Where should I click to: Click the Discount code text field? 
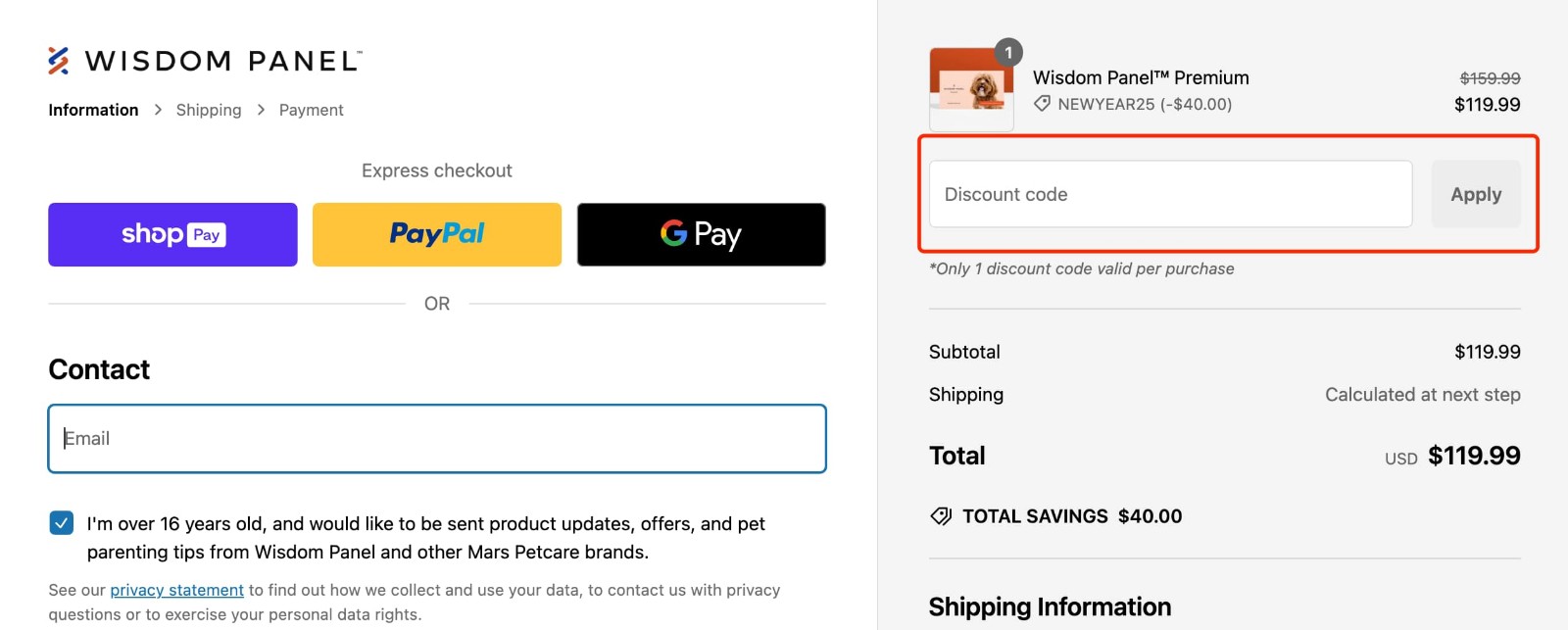pyautogui.click(x=1169, y=194)
